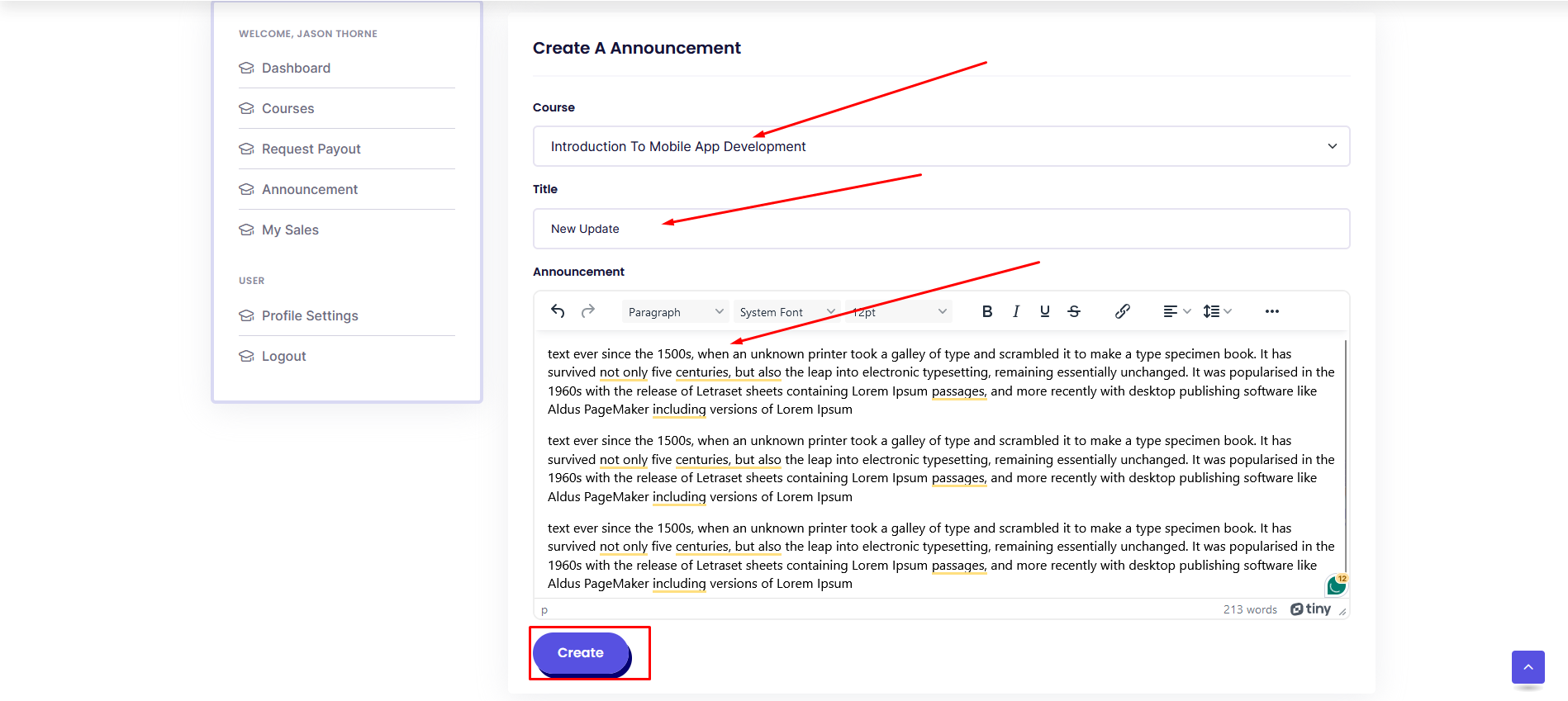Open Dashboard from the sidebar
1568x701 pixels.
(296, 68)
